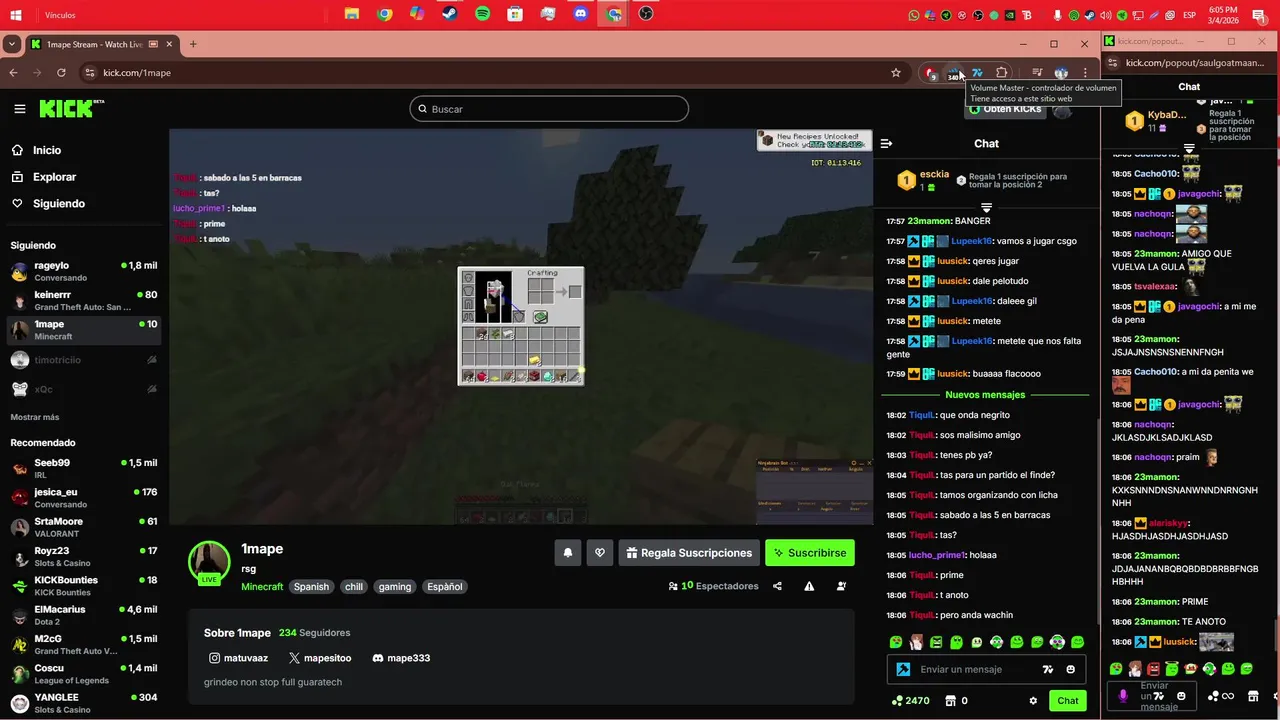Open xQc offline channel in sidebar
The height and width of the screenshot is (720, 1280).
click(84, 389)
